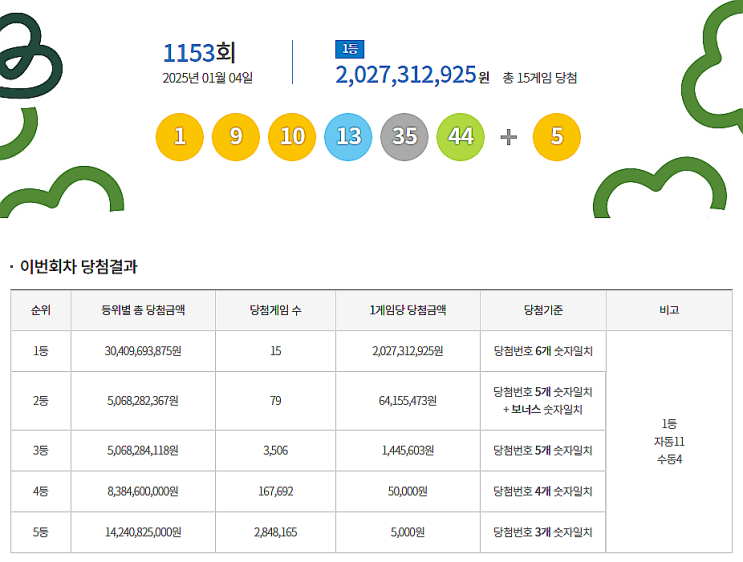
Task: Click the bonus ball number 5
Action: [557, 137]
